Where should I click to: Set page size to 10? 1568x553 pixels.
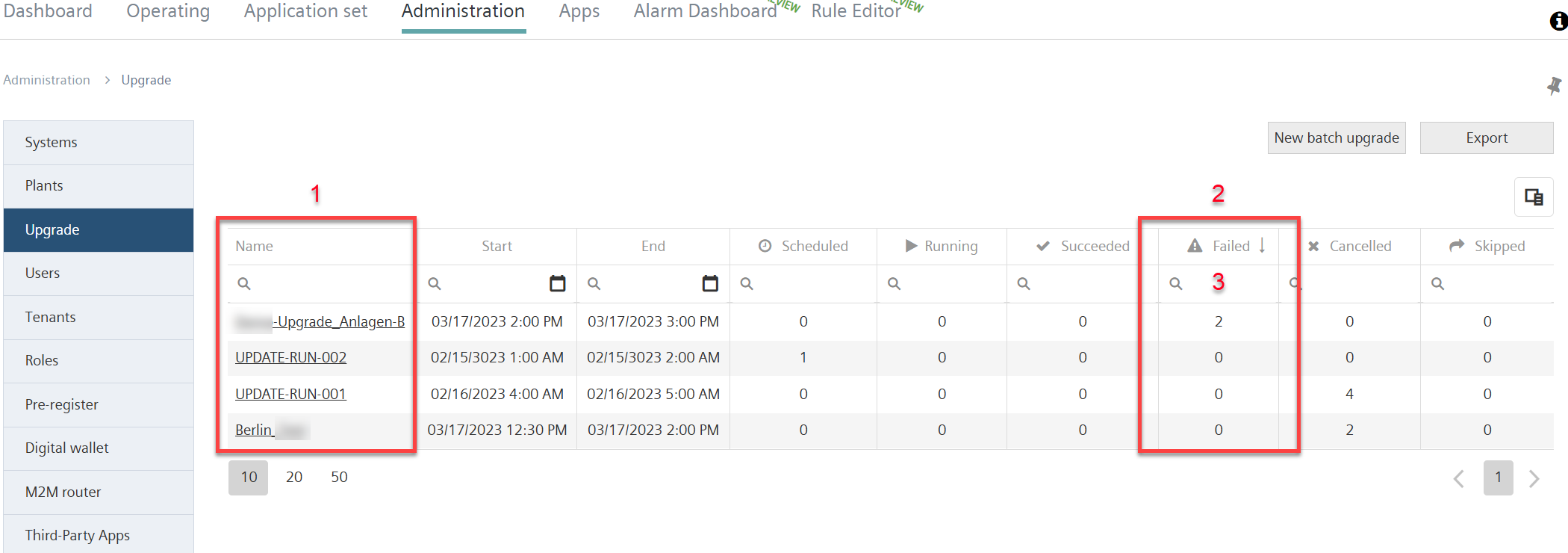[x=249, y=478]
